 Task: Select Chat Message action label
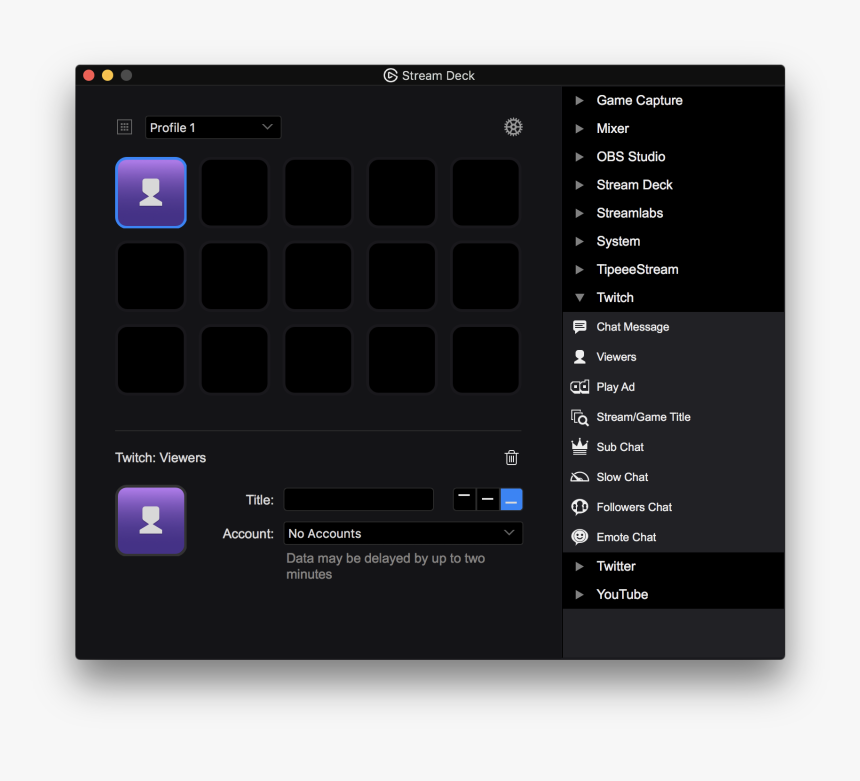(x=632, y=327)
